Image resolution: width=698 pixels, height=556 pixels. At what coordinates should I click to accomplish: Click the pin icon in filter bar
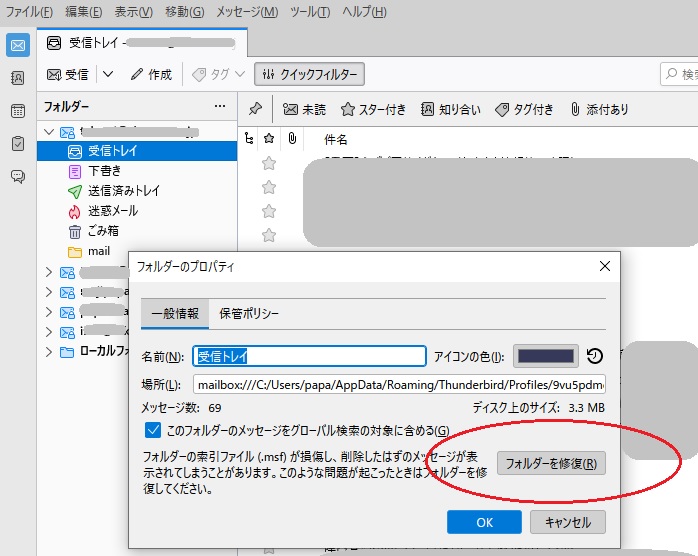click(x=255, y=109)
